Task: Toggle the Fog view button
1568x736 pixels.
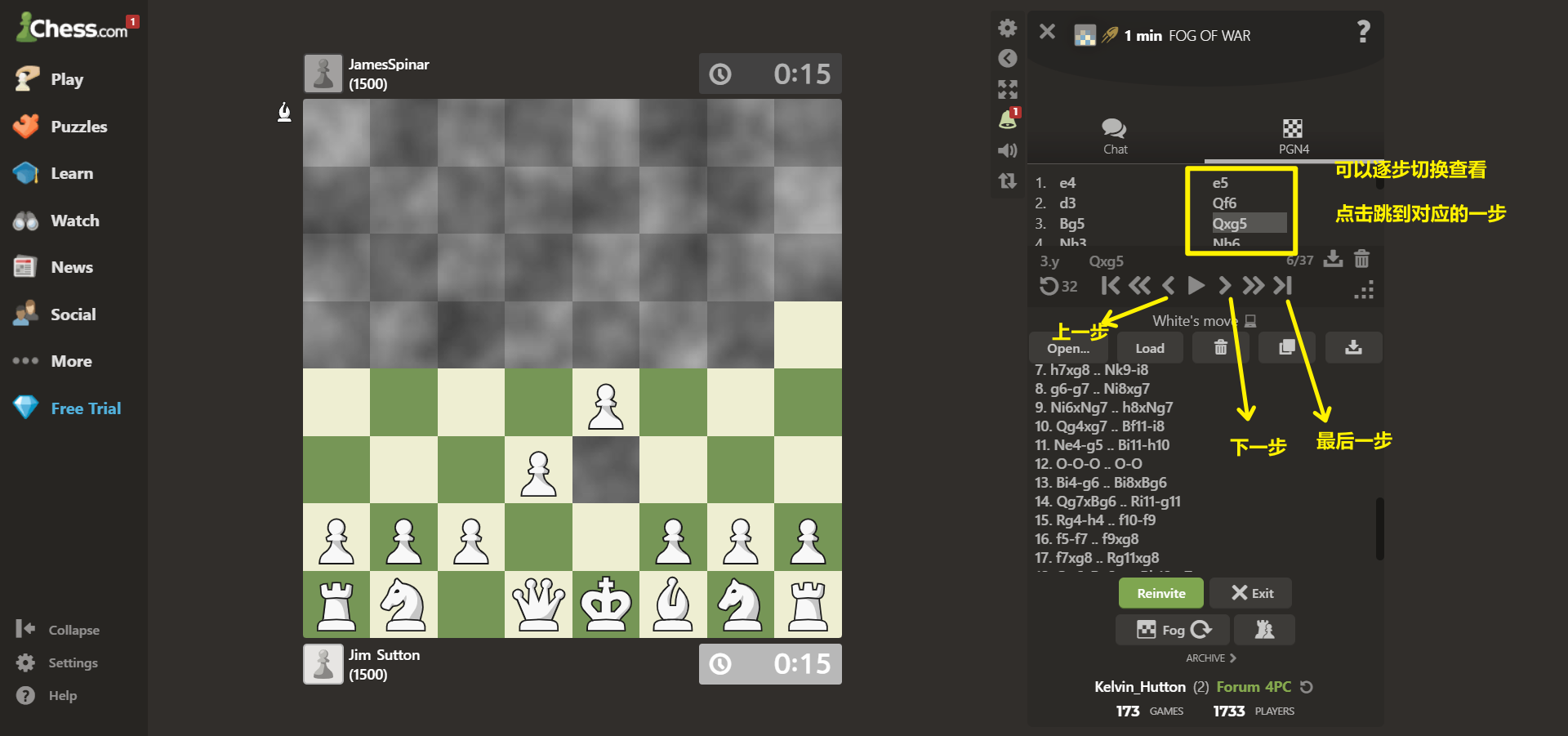Action: pos(1173,630)
